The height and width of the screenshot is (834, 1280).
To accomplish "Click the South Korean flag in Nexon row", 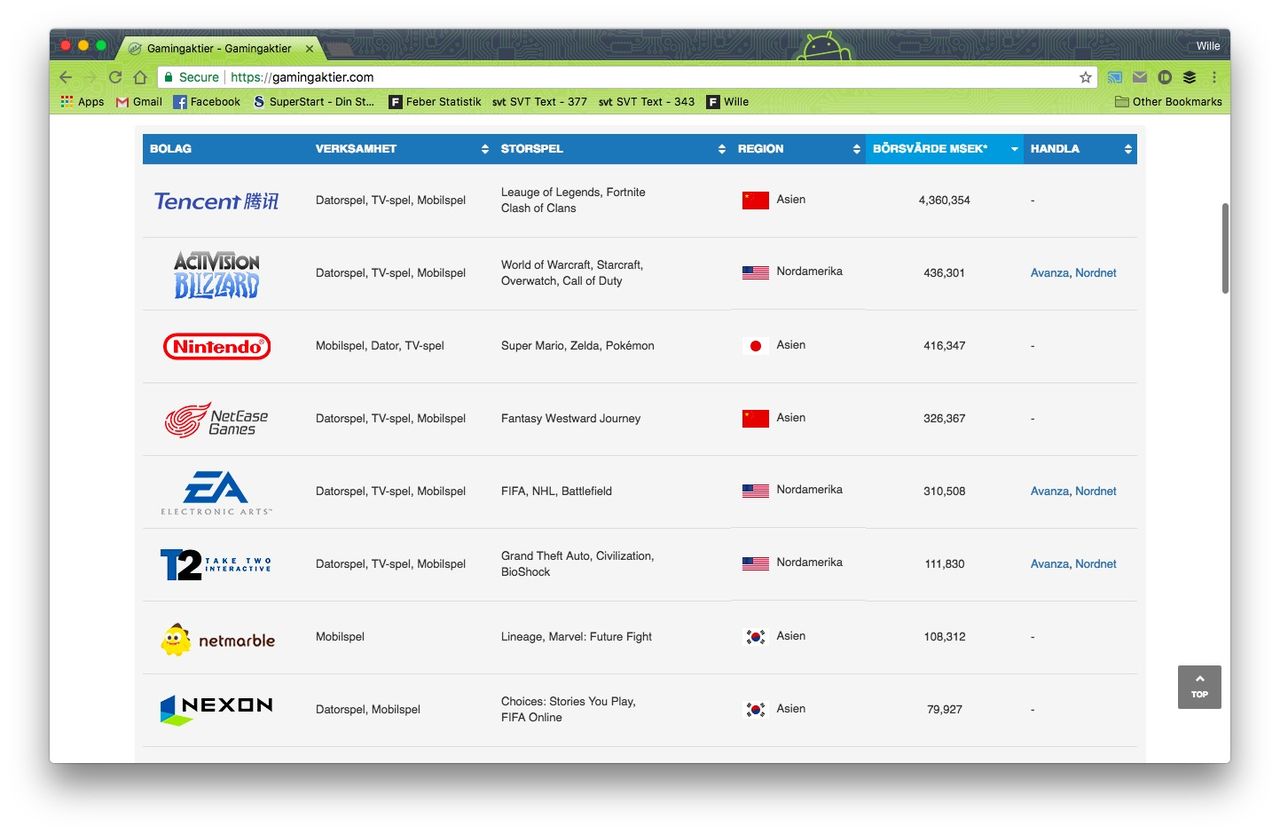I will (x=755, y=709).
